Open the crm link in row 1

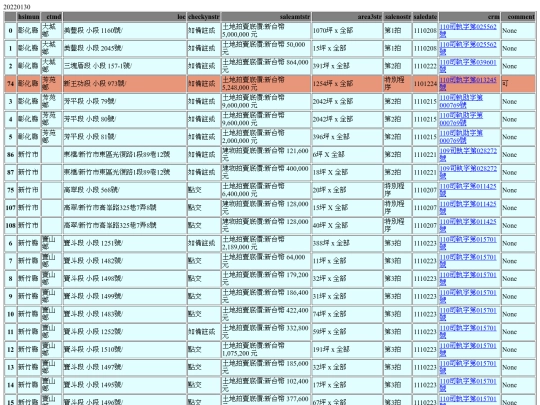tap(468, 48)
